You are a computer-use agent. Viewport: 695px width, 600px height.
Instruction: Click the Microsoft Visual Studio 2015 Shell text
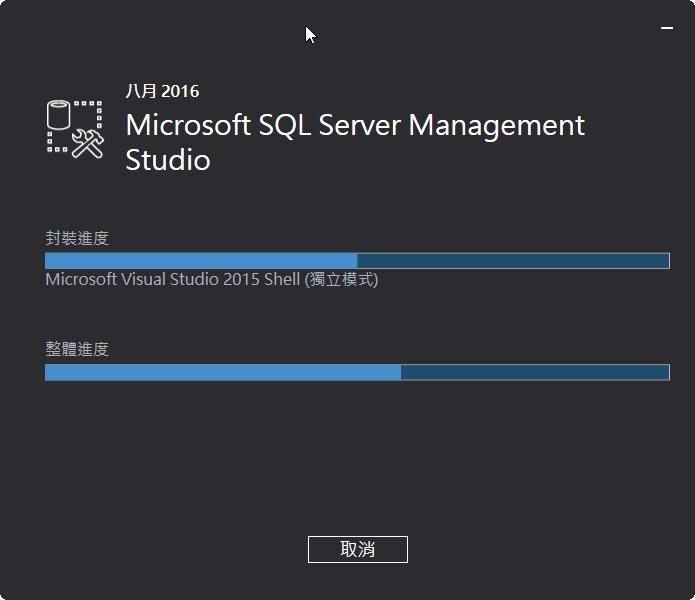point(173,280)
